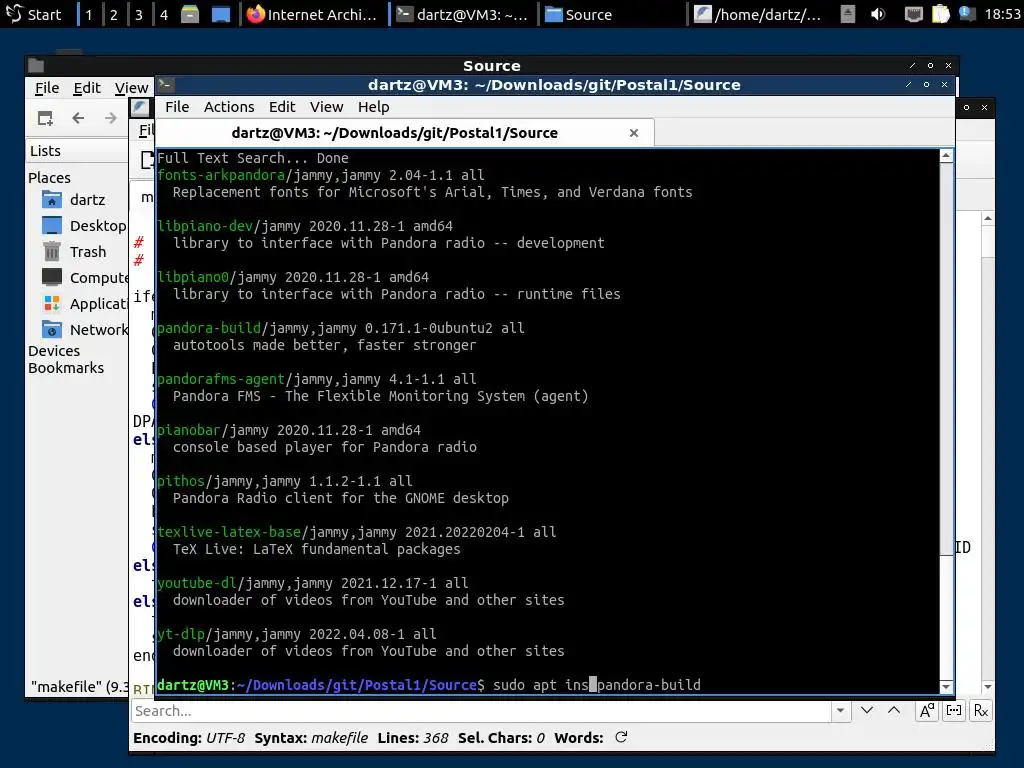The width and height of the screenshot is (1024, 768).
Task: Open dartz home folder in Places
Action: pyautogui.click(x=77, y=199)
